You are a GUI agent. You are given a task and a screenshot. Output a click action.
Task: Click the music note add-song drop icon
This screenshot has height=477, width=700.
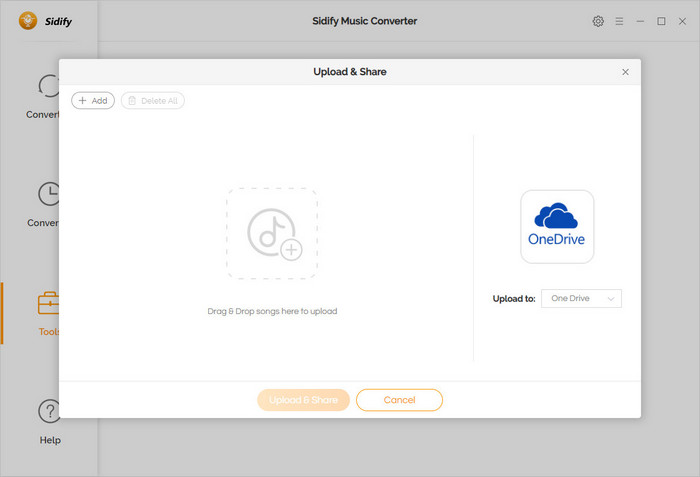(272, 234)
